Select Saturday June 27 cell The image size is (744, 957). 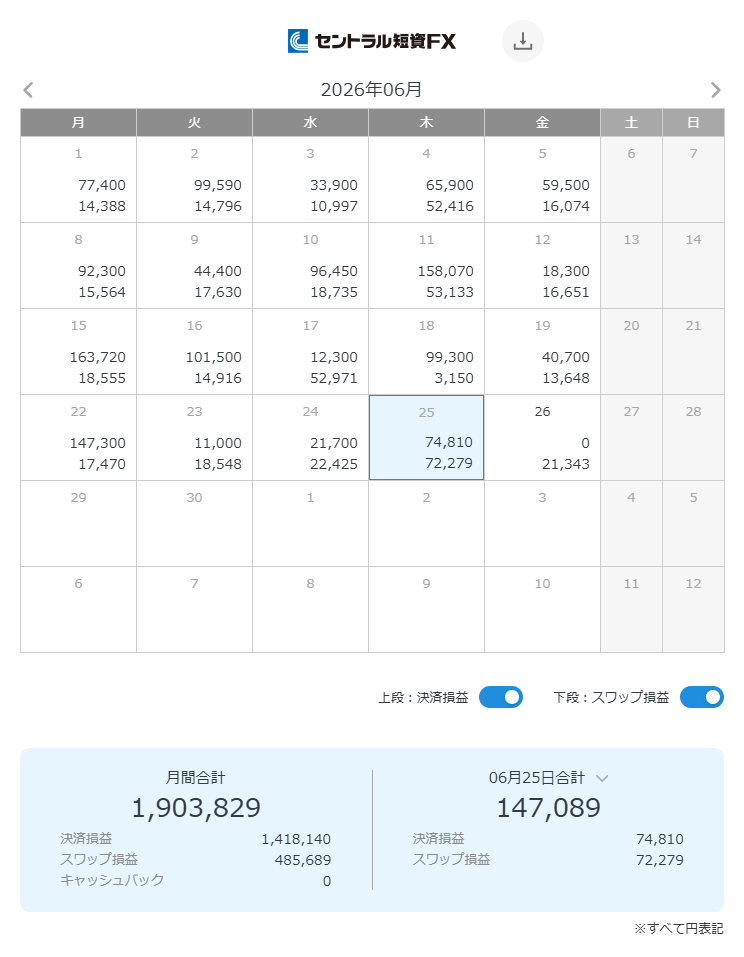pos(632,438)
